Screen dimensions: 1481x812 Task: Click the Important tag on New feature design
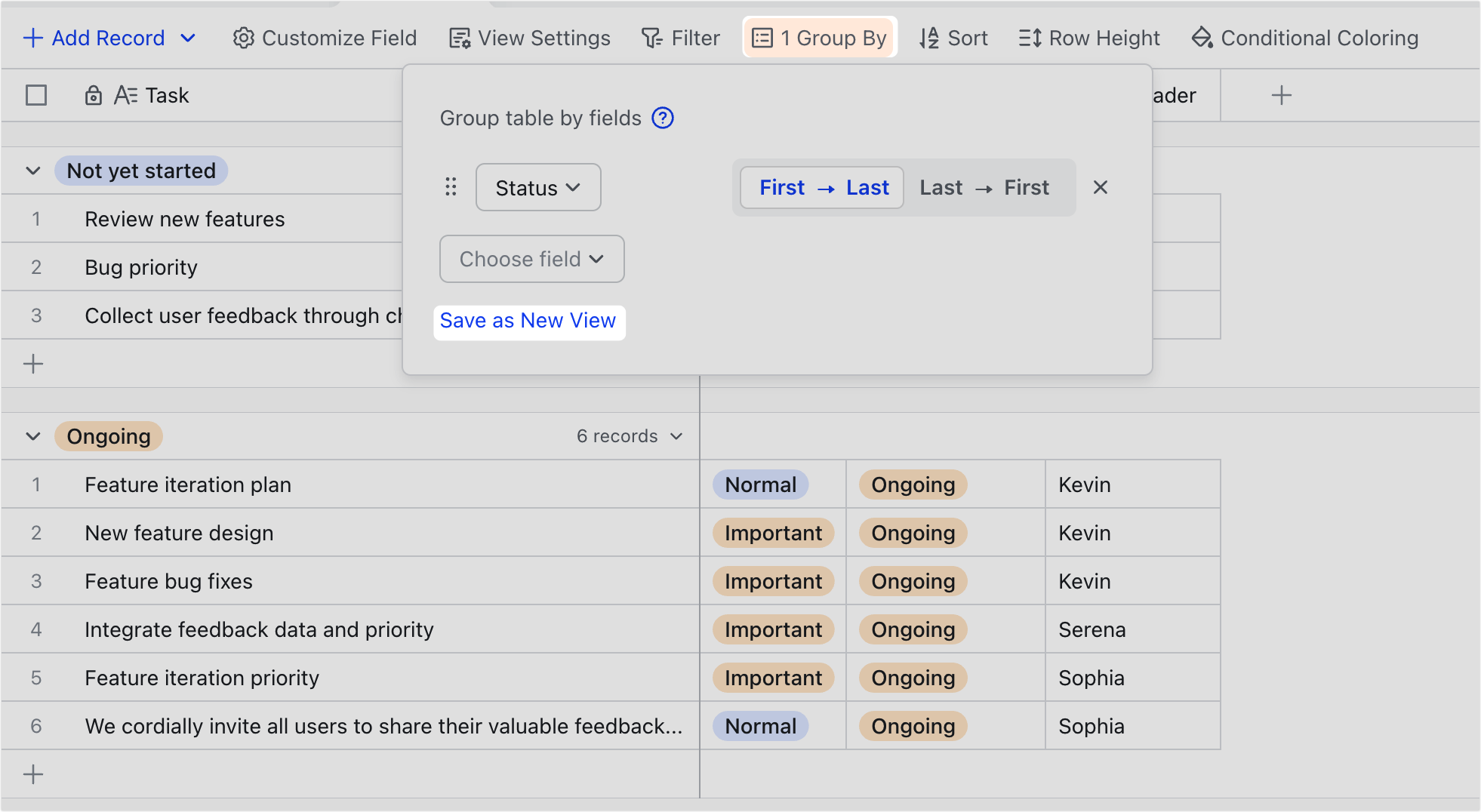[x=773, y=533]
